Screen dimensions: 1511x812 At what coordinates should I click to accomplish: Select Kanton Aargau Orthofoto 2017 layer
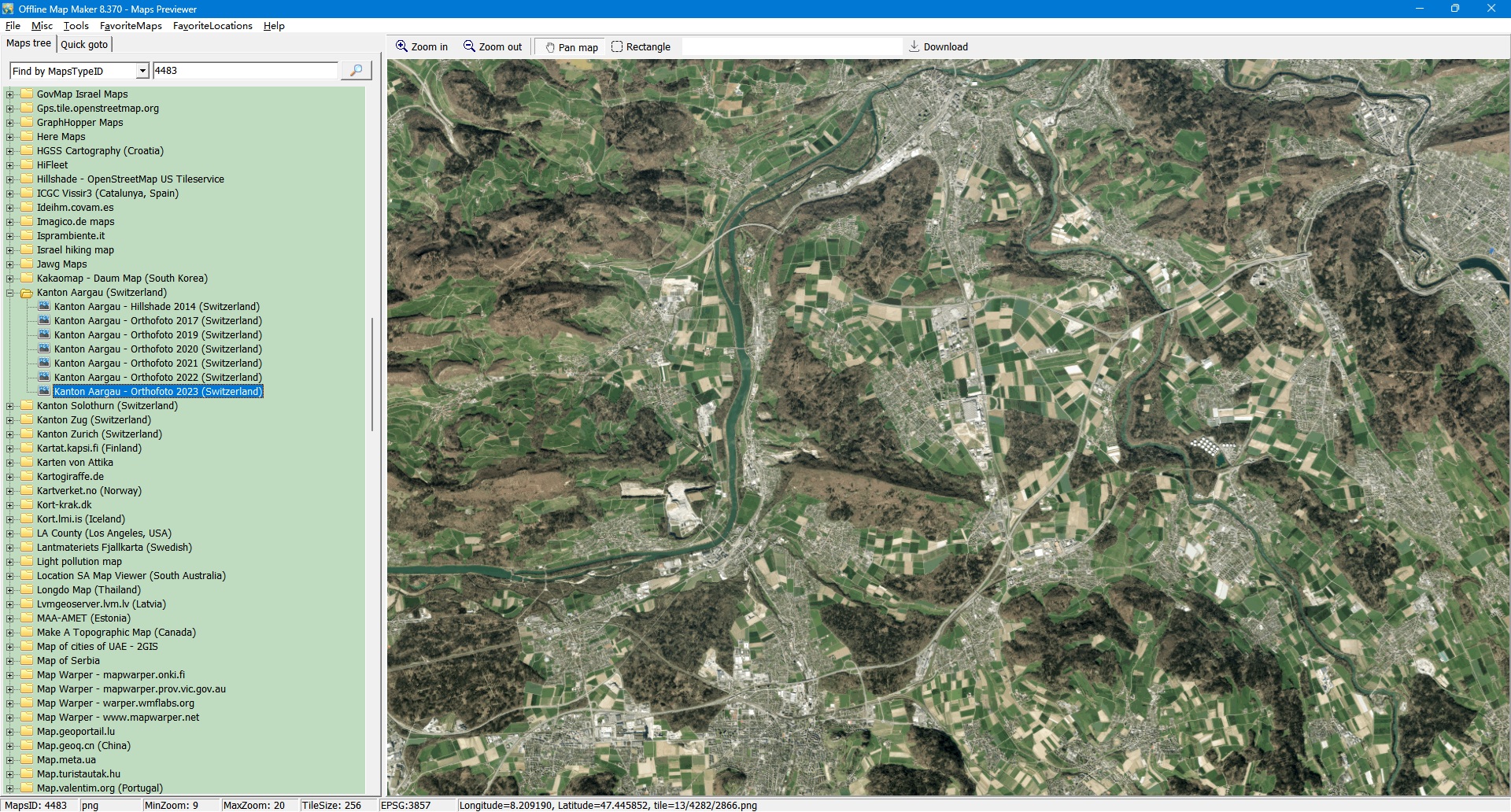pyautogui.click(x=157, y=321)
